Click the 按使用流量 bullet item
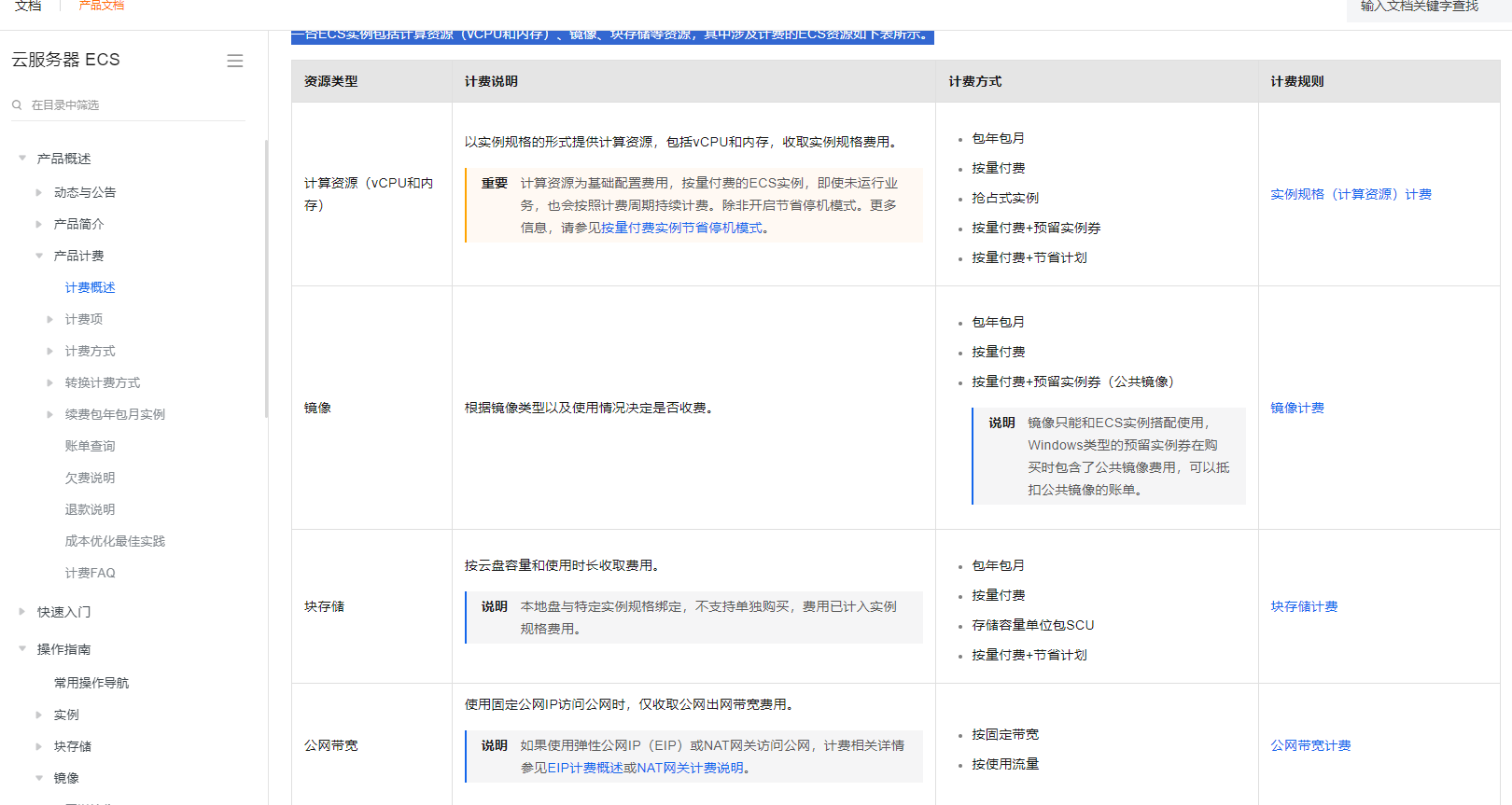The image size is (1512, 805). (1005, 764)
